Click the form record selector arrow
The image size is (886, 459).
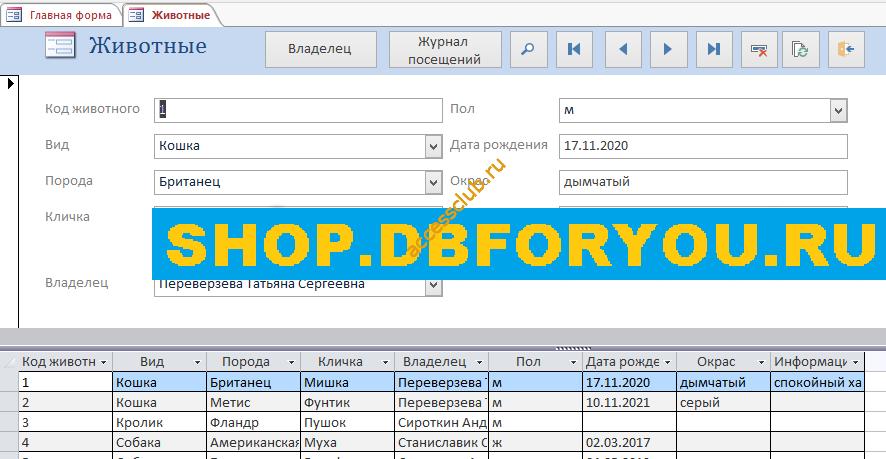point(10,84)
